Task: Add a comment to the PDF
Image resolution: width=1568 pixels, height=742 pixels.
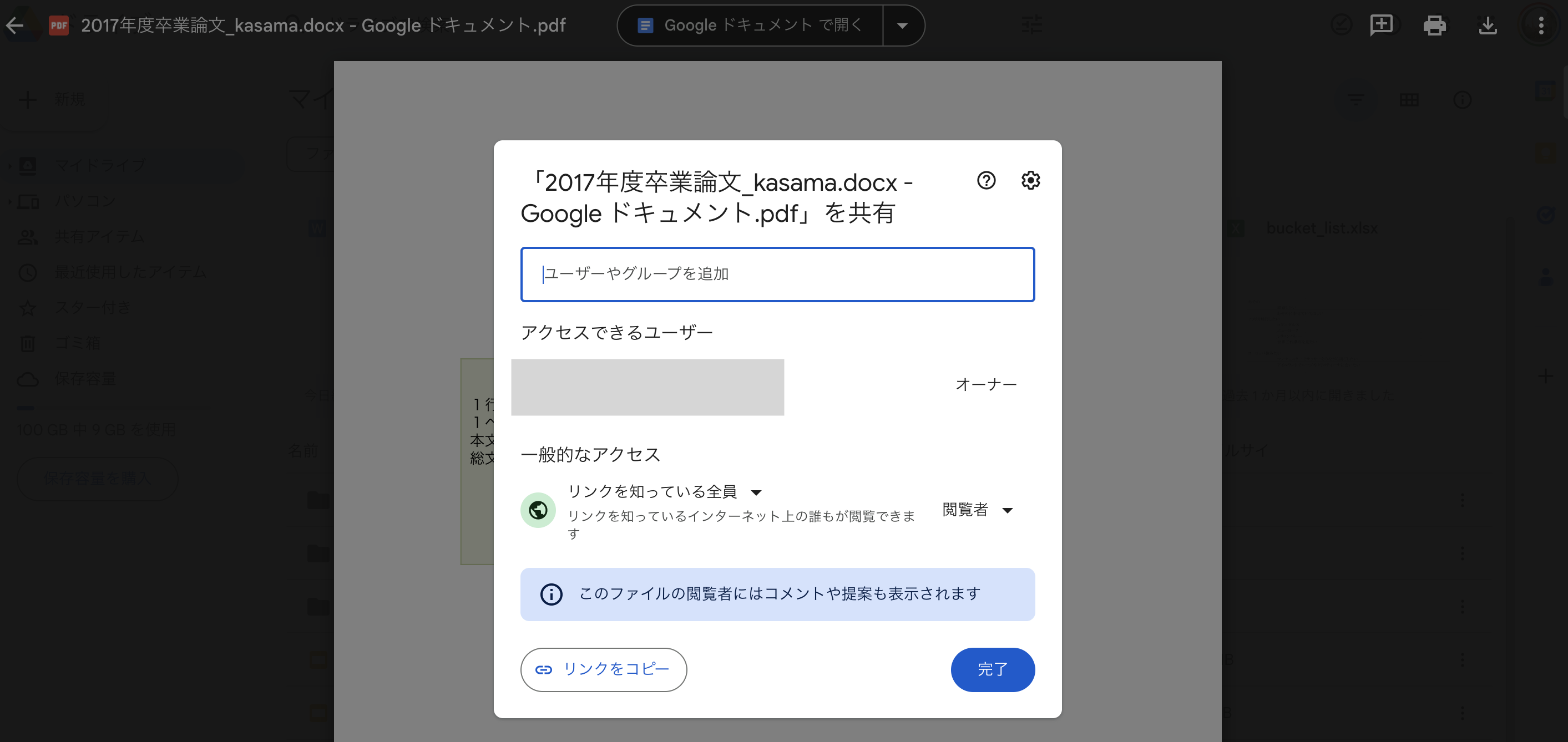Action: click(x=1382, y=25)
